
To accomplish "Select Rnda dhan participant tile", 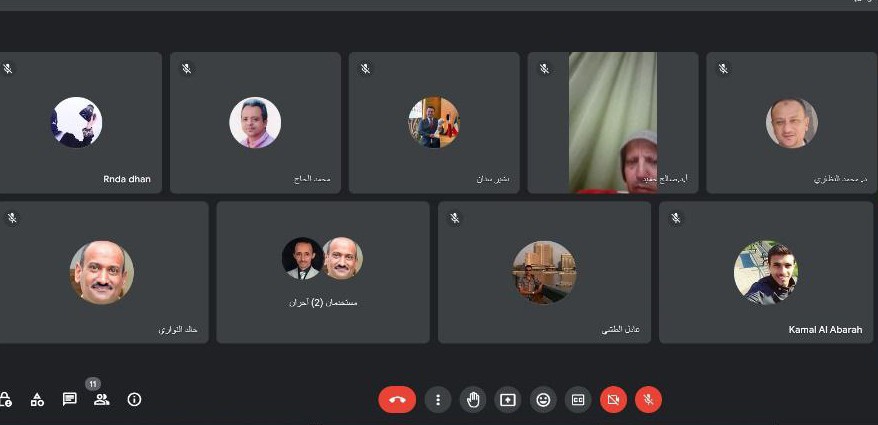I will coord(80,123).
